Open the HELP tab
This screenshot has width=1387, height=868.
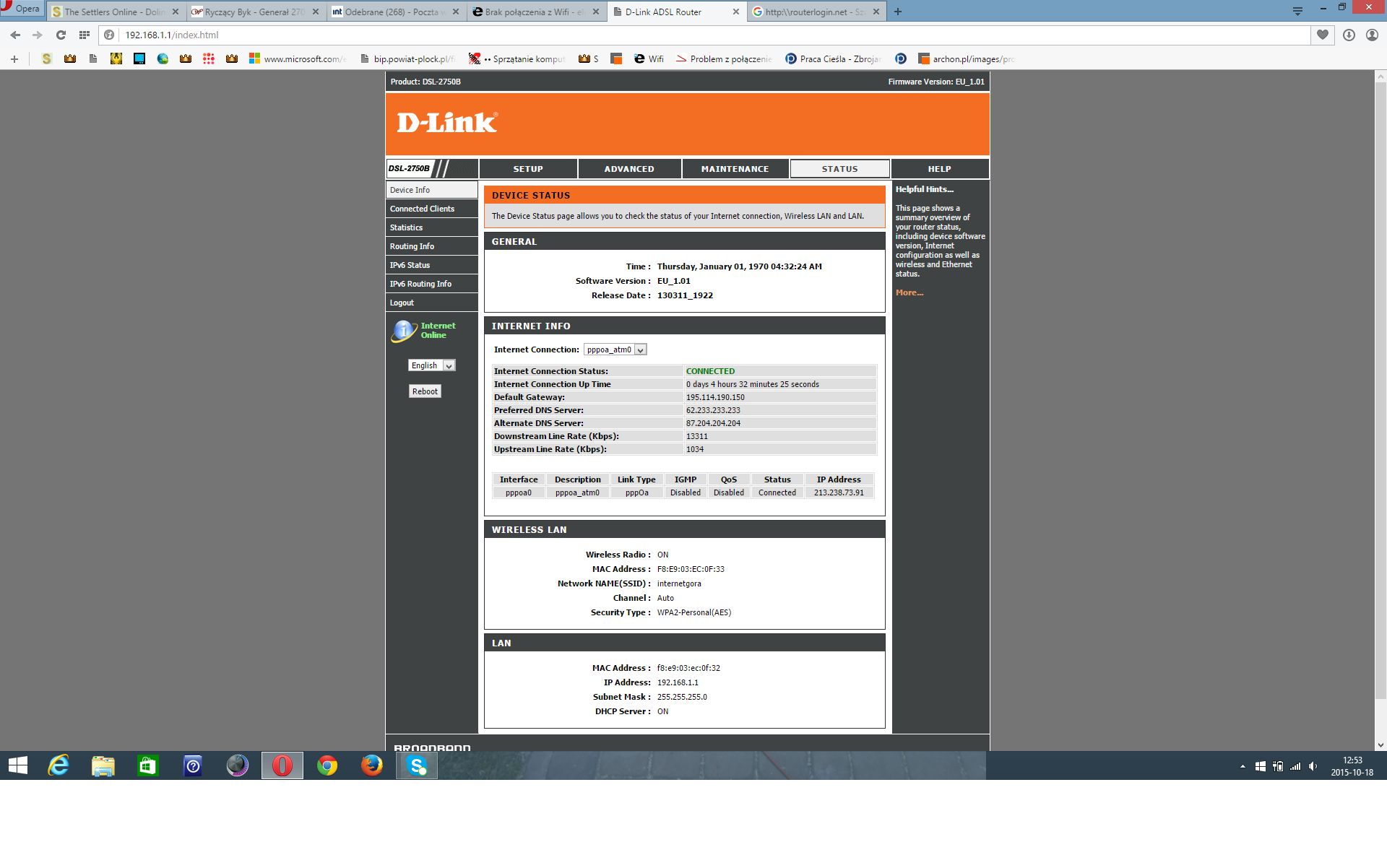[939, 169]
